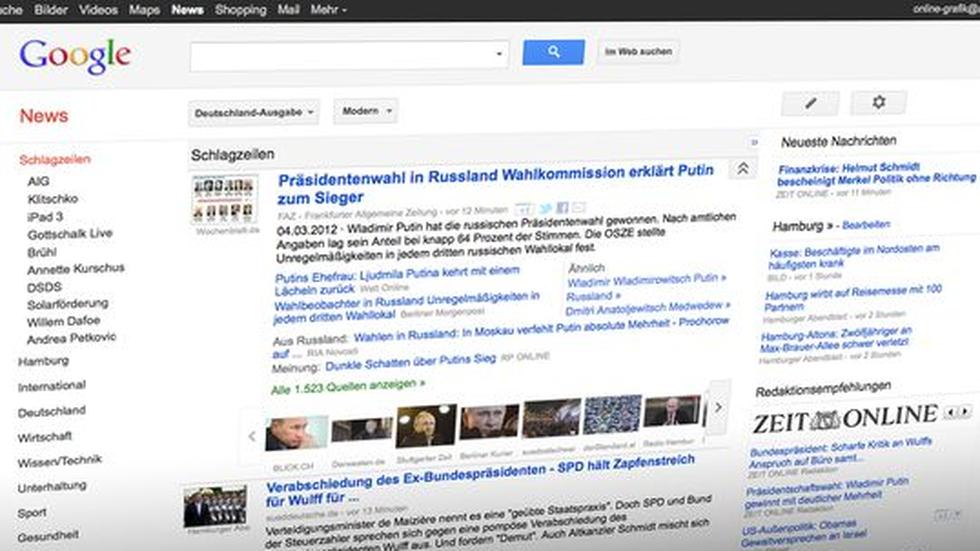Click Bearbeiten next to Hamburg

coord(866,224)
